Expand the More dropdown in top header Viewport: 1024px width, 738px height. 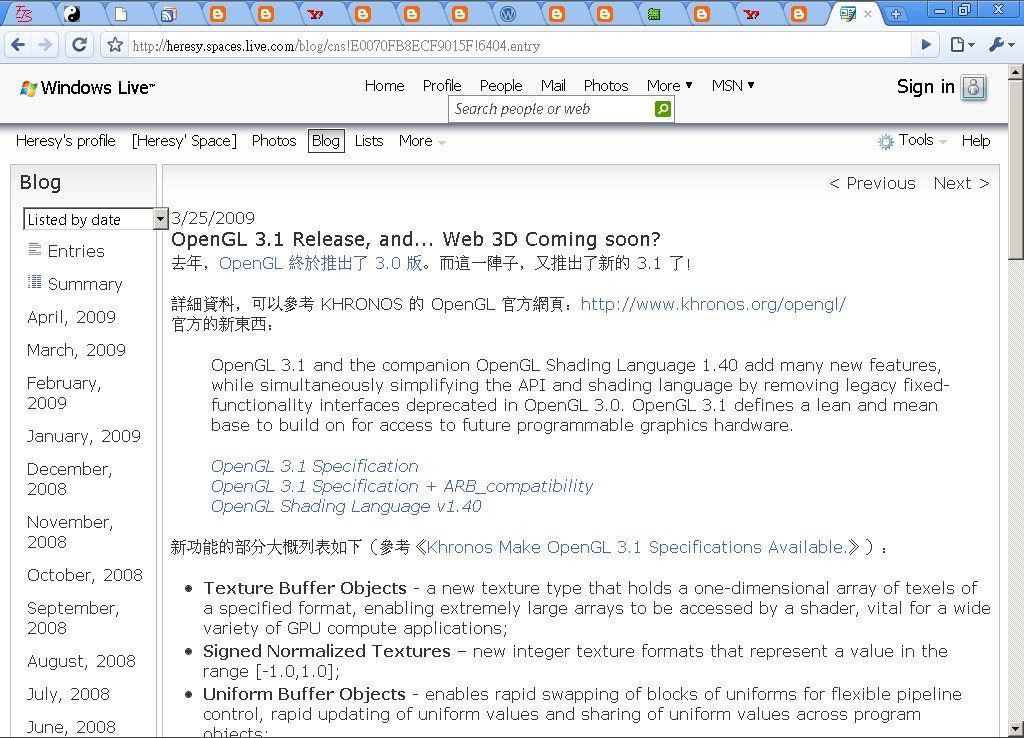coord(669,86)
